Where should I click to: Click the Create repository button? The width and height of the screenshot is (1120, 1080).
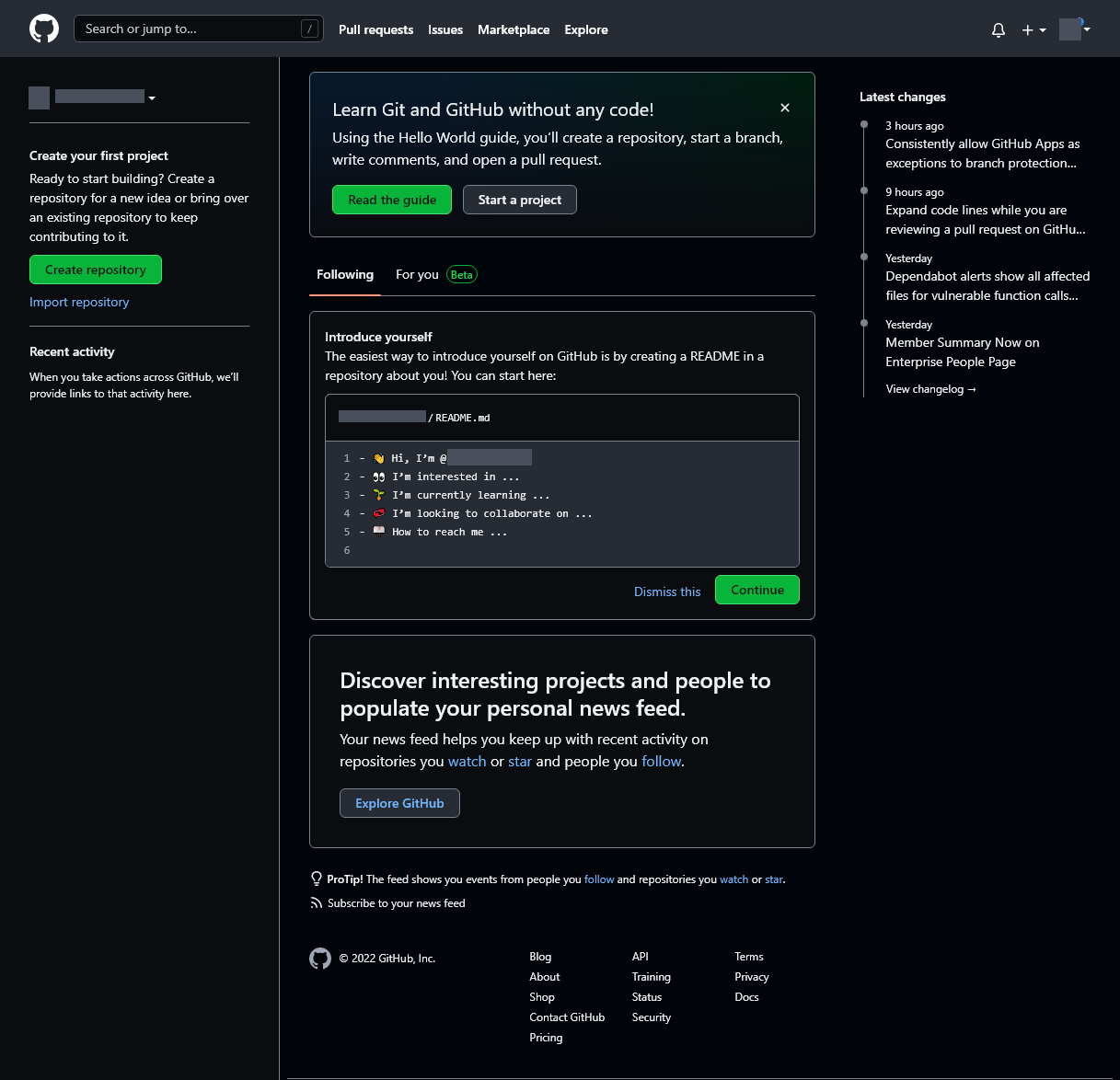click(96, 270)
